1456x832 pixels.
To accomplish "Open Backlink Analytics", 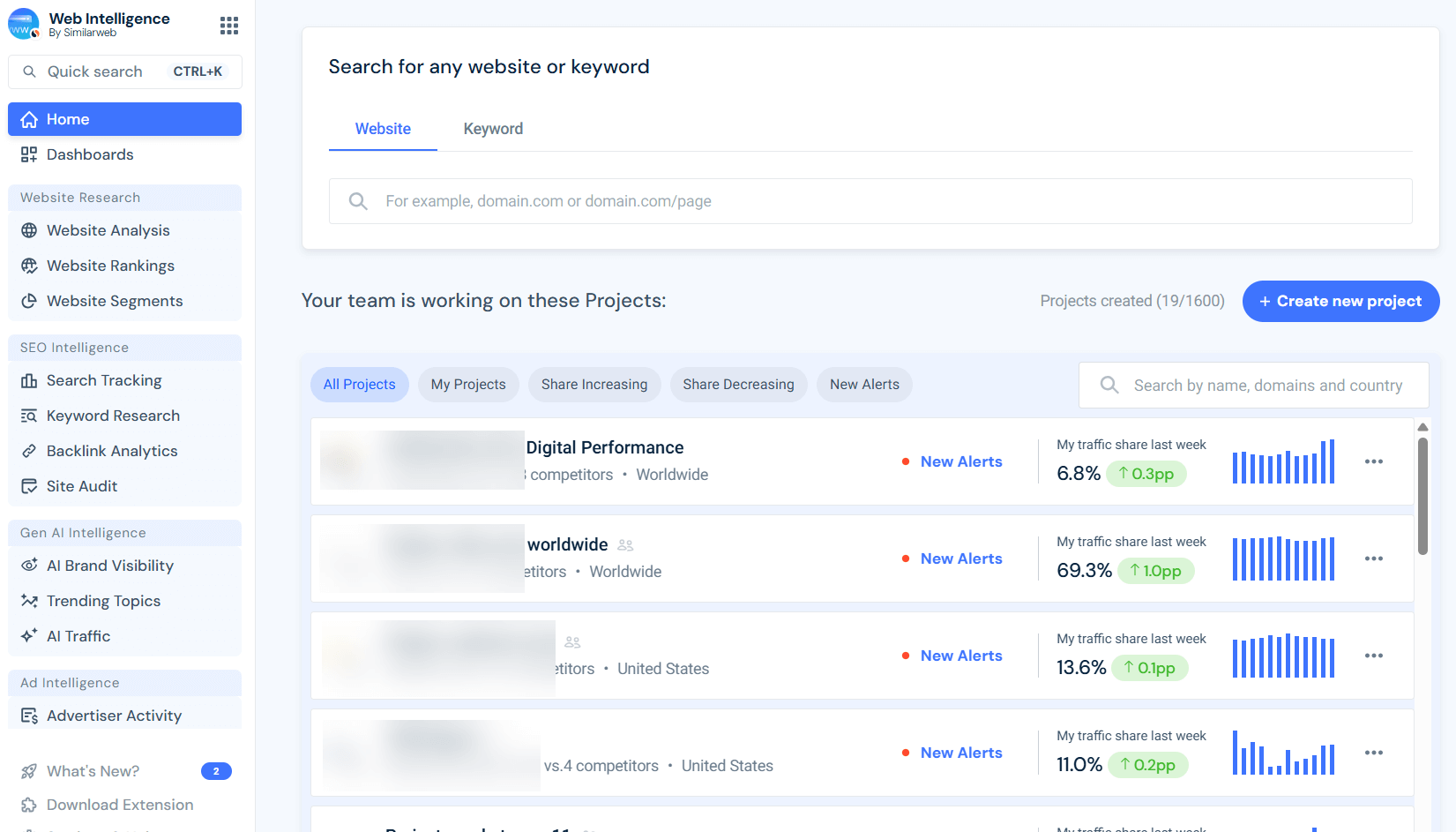I will pyautogui.click(x=112, y=450).
